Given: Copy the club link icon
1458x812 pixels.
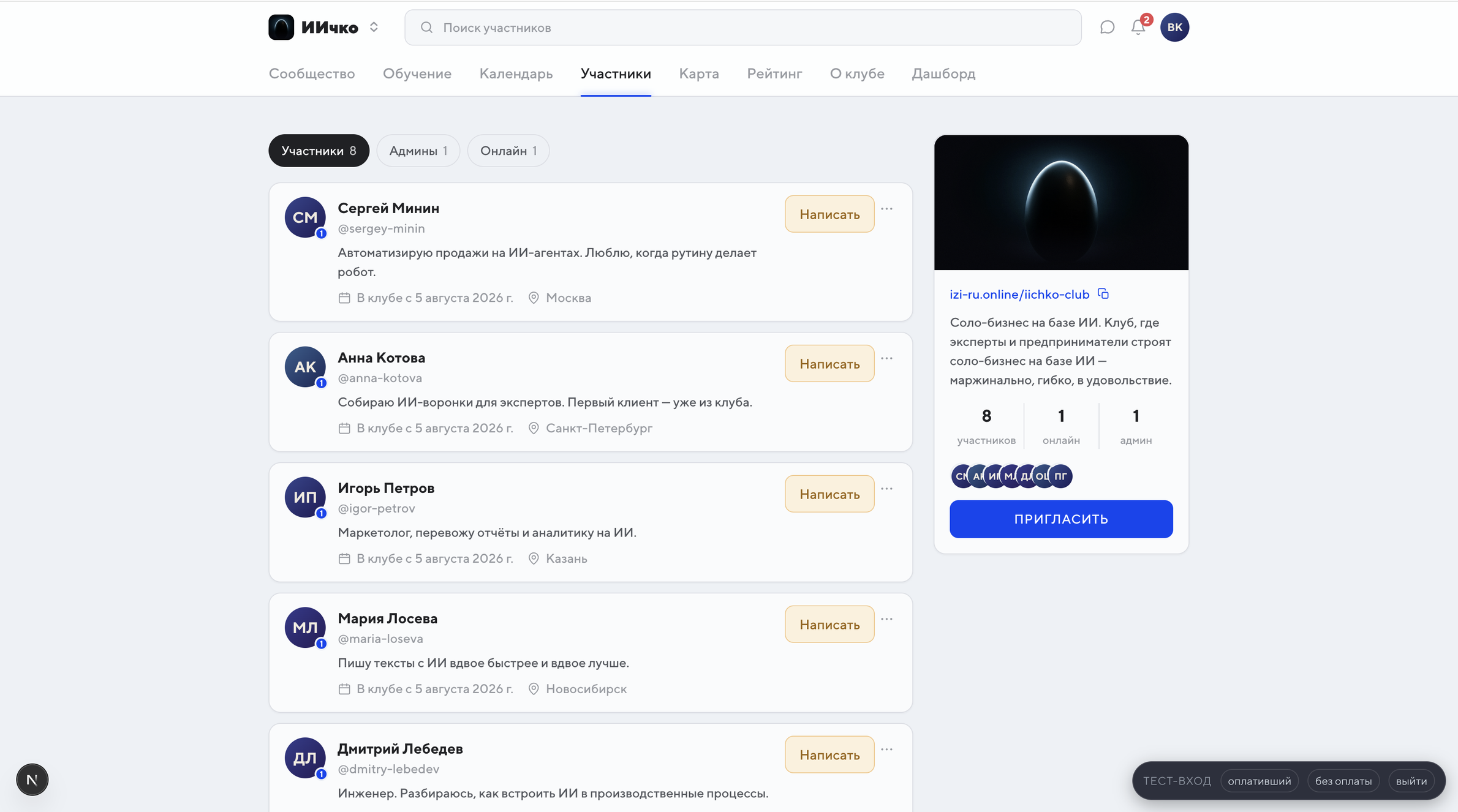Looking at the screenshot, I should 1103,294.
